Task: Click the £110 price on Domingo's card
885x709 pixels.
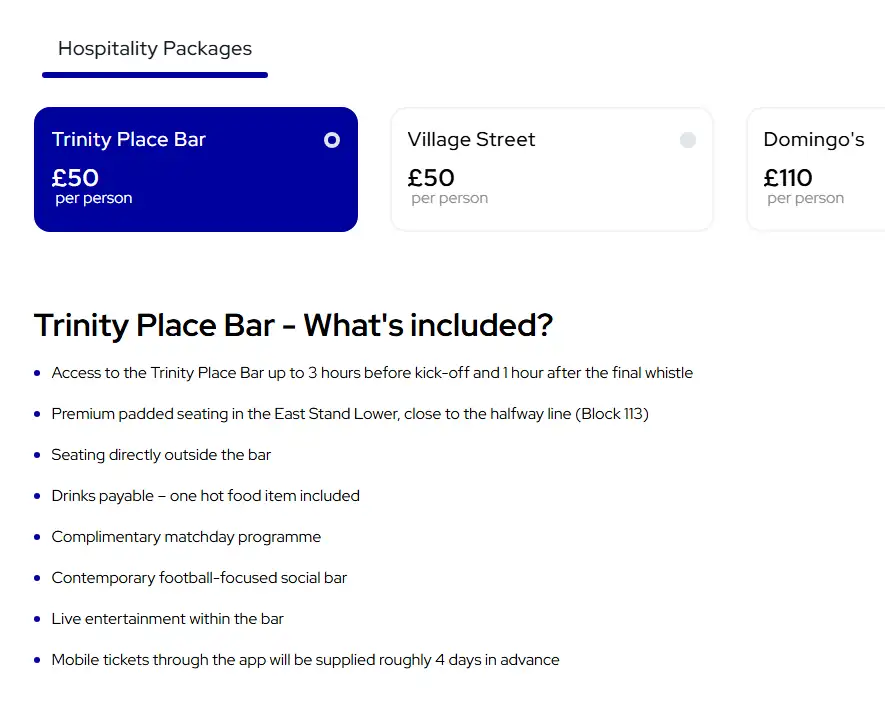Action: coord(788,178)
